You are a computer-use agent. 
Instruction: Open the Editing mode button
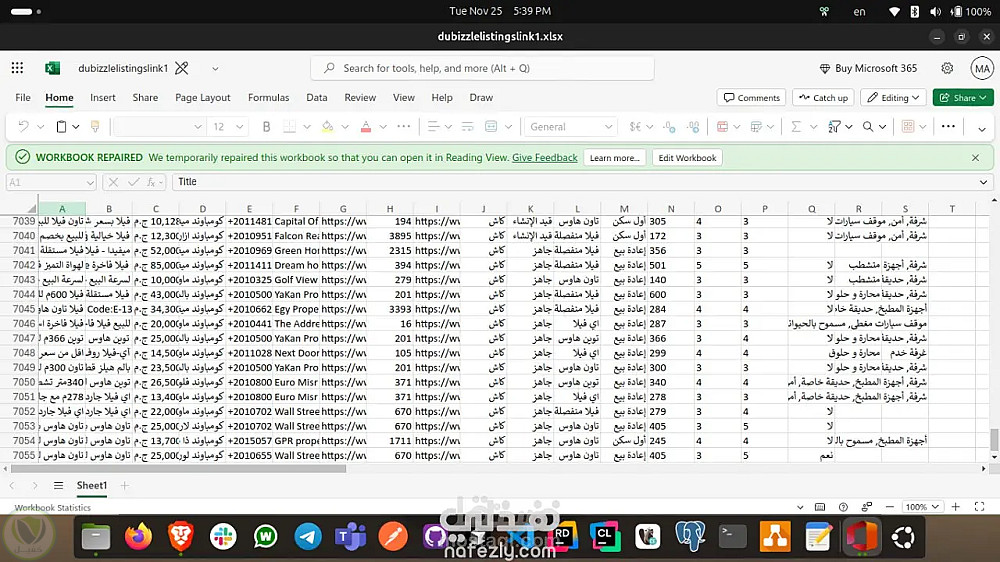point(893,98)
